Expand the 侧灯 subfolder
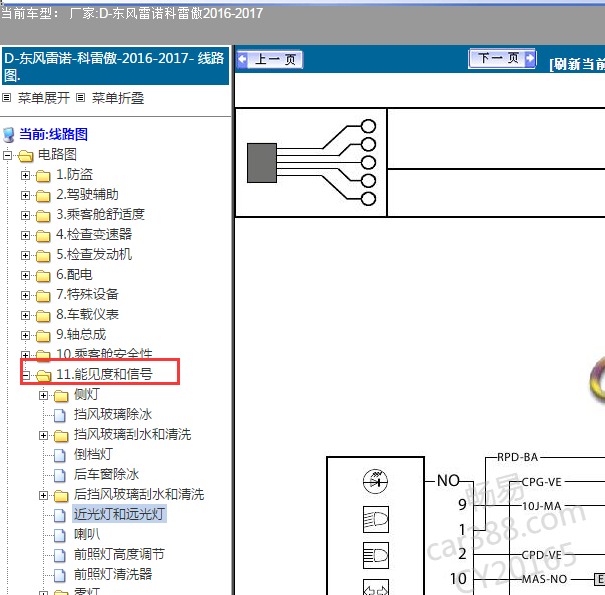The image size is (605, 595). click(44, 396)
